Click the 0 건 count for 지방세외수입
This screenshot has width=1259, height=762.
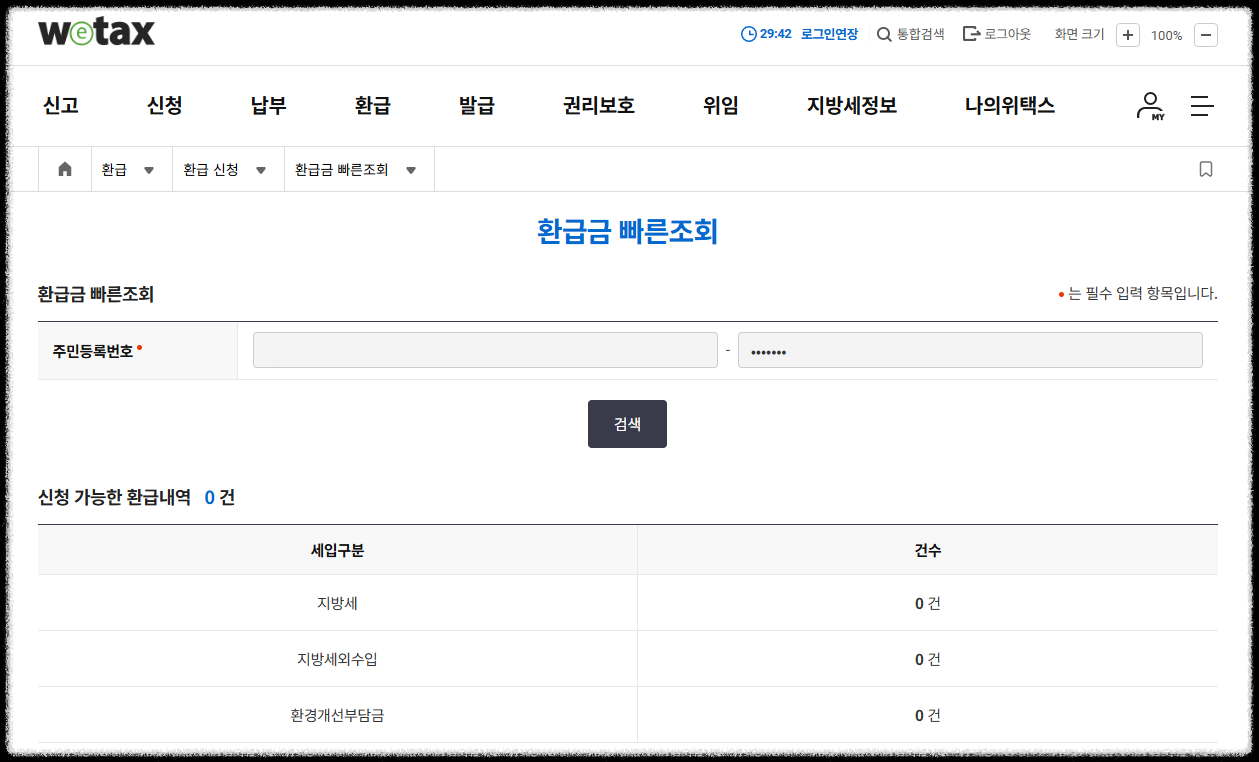click(928, 659)
